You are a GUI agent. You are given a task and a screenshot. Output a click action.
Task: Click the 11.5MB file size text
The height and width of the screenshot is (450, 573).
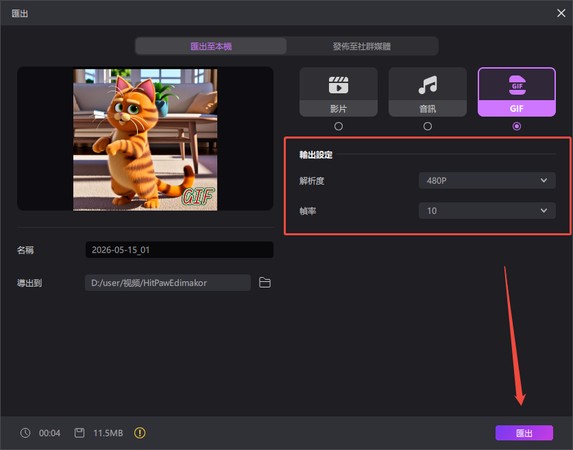point(108,433)
